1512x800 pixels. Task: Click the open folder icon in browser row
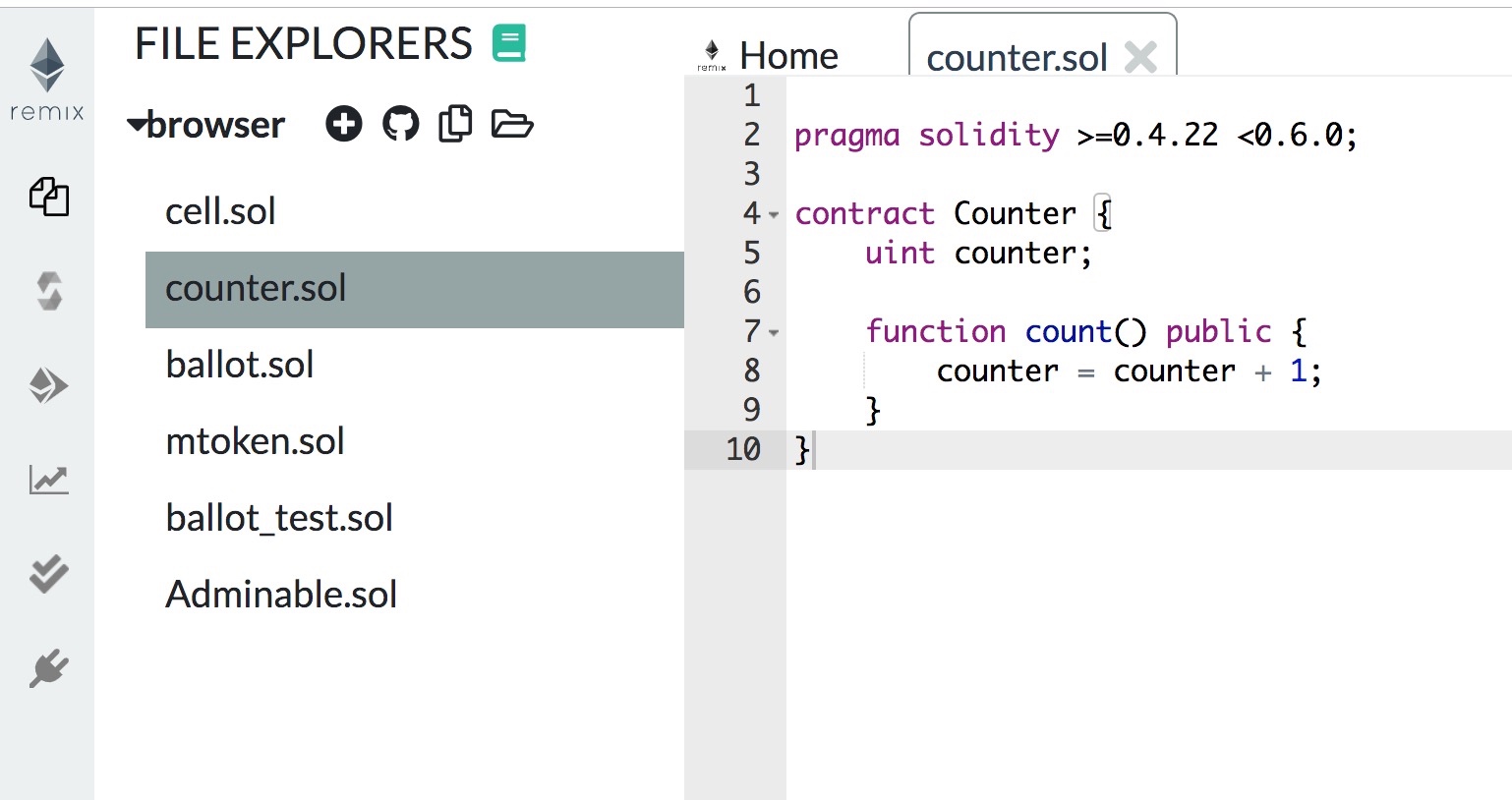click(511, 125)
